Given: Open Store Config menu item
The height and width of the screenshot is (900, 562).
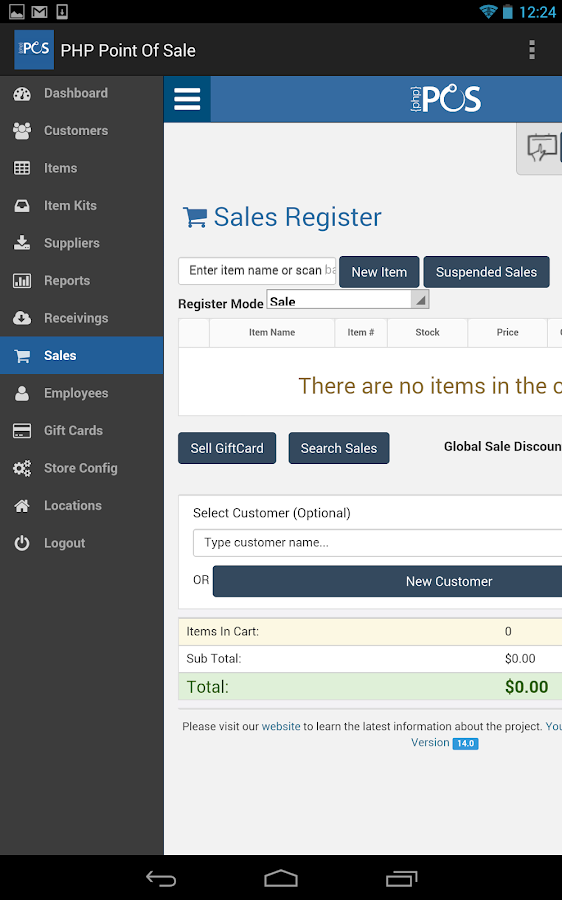Looking at the screenshot, I should click(82, 468).
